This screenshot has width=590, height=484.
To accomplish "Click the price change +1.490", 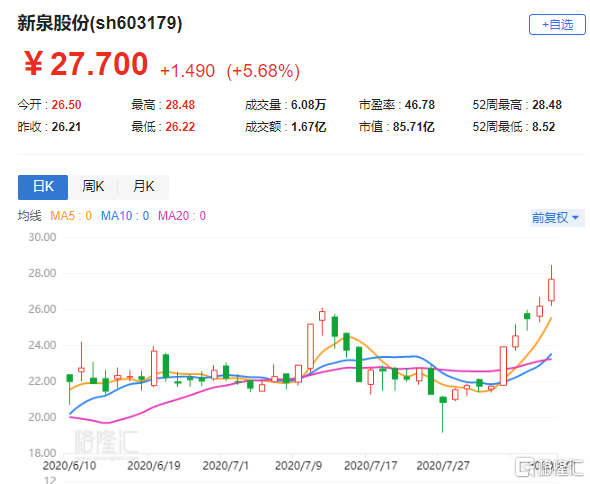I will click(187, 71).
